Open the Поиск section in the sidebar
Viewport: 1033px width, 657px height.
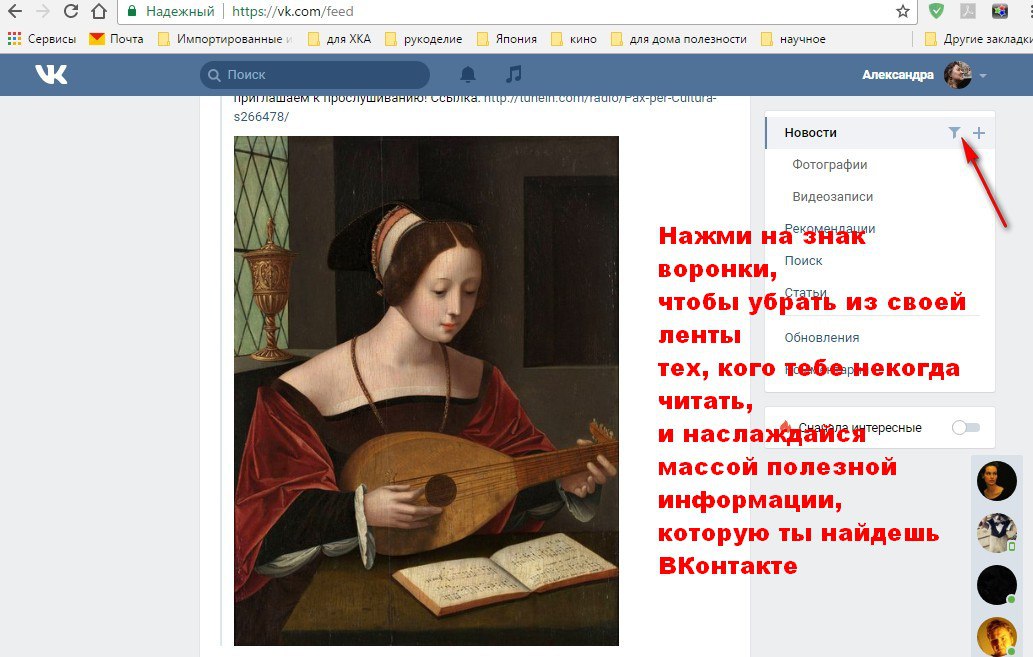803,260
